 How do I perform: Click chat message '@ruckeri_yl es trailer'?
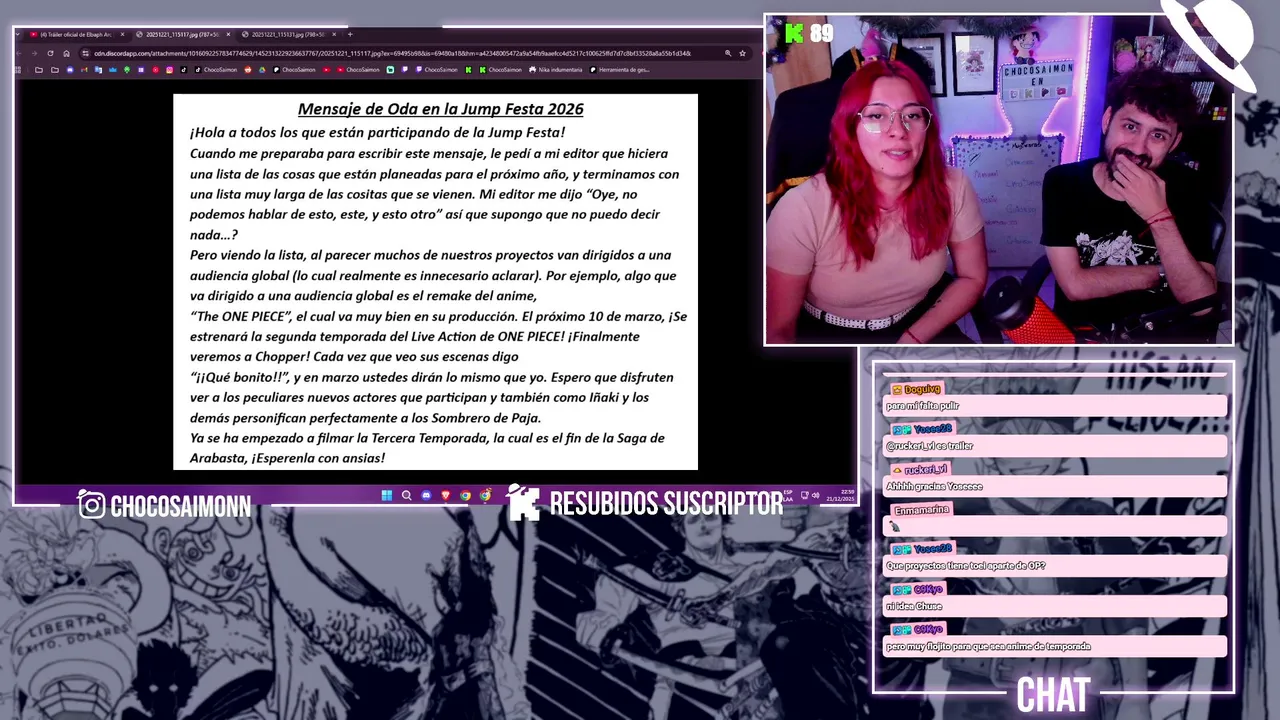click(x=929, y=446)
